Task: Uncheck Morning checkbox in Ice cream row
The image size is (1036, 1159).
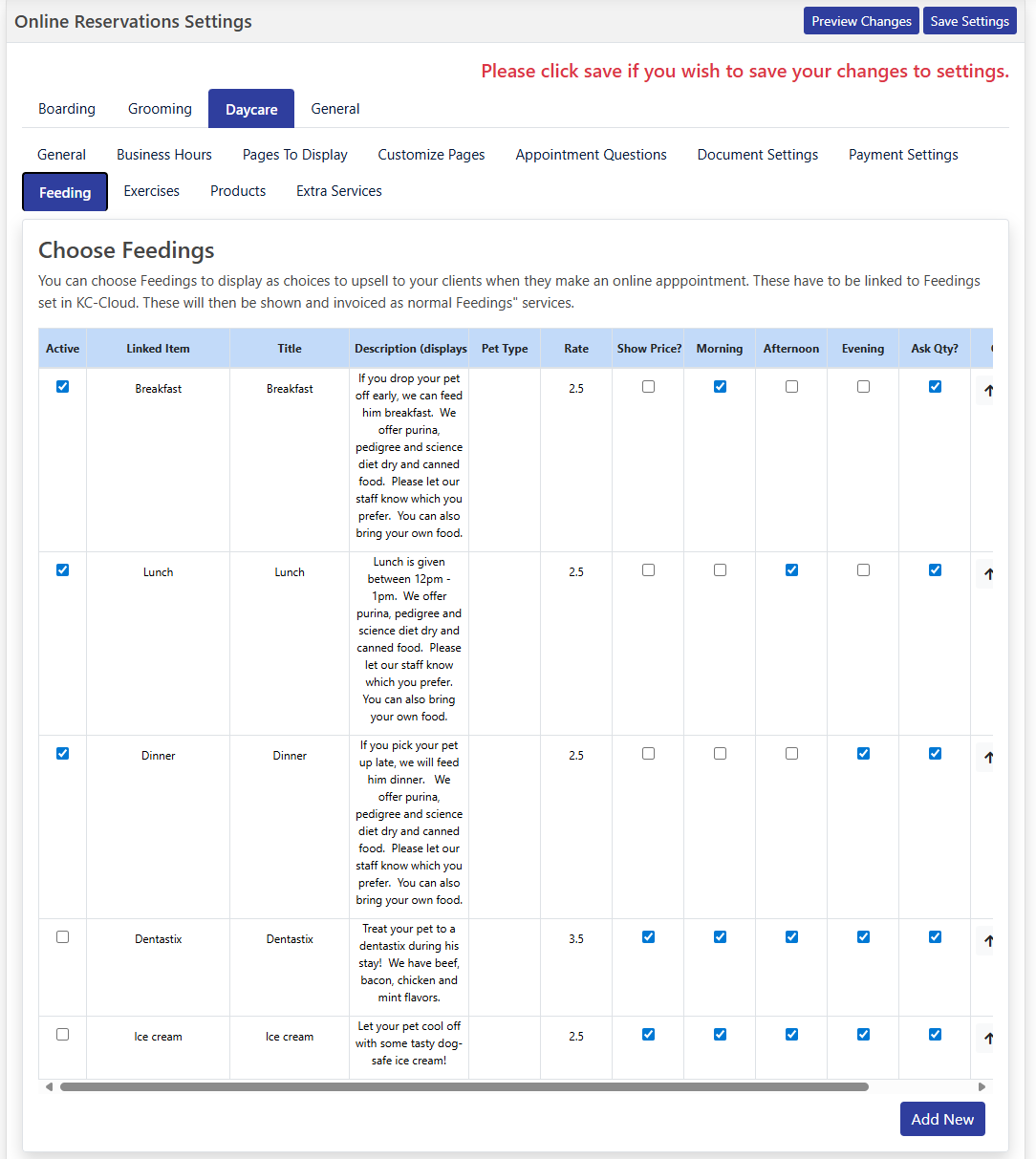Action: 720,1035
